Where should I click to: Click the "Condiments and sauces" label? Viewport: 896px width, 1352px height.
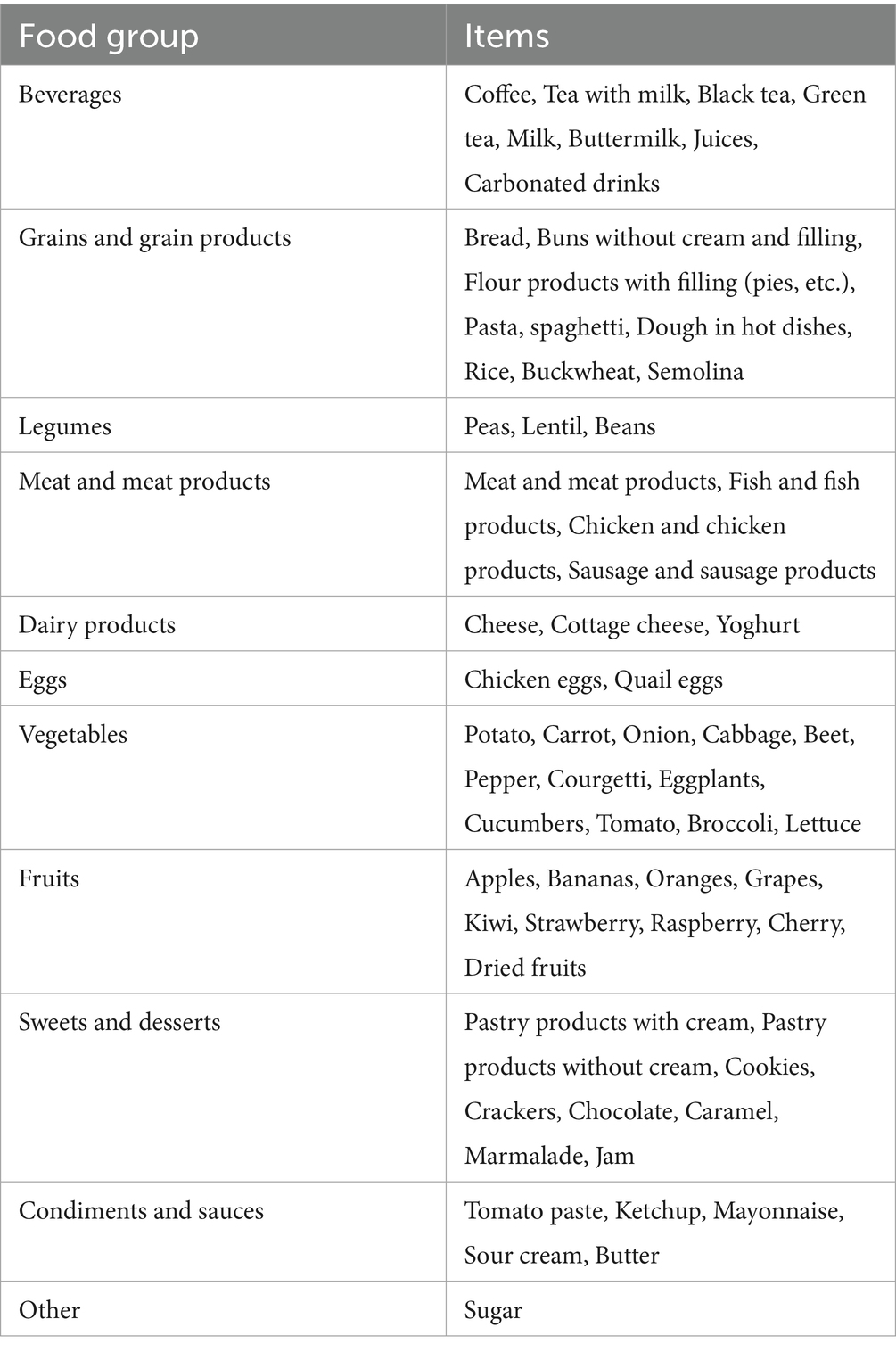(x=141, y=1211)
